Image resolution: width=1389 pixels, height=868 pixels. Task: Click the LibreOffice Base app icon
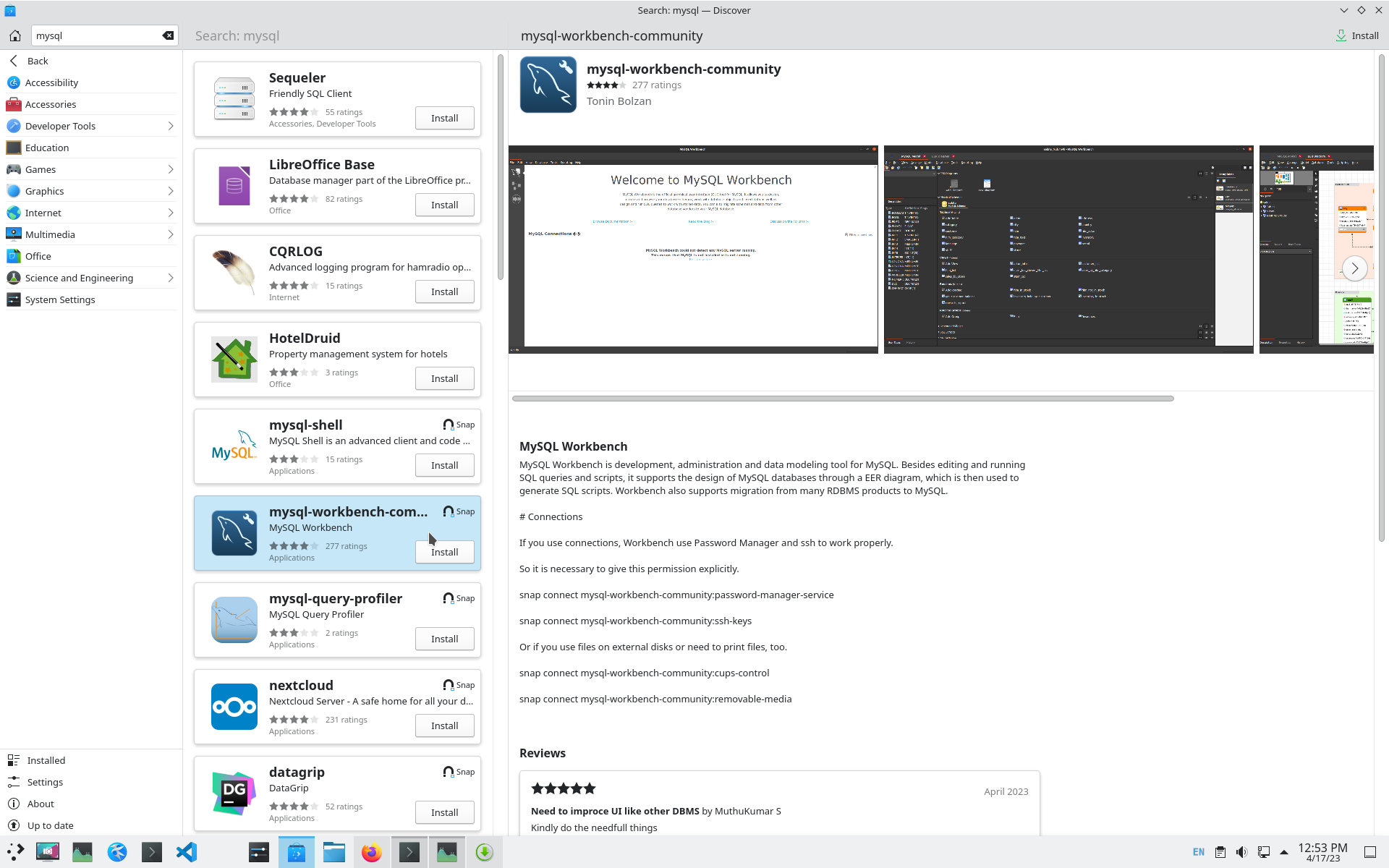234,186
